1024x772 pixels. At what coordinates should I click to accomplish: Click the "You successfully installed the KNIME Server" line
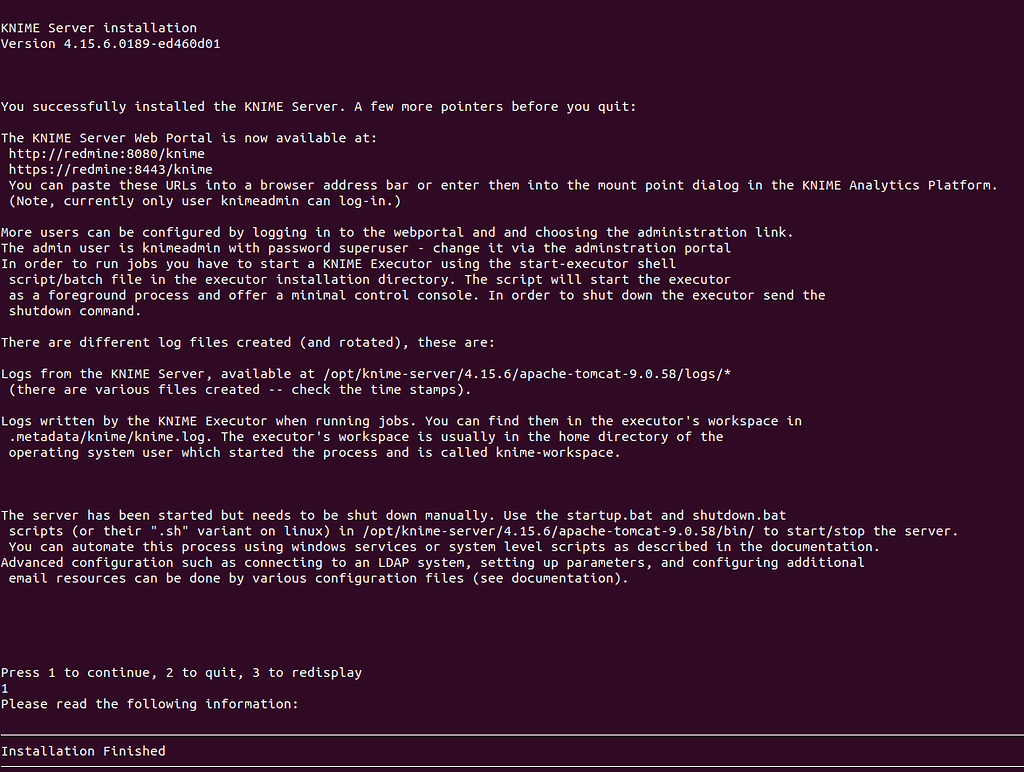click(x=318, y=107)
